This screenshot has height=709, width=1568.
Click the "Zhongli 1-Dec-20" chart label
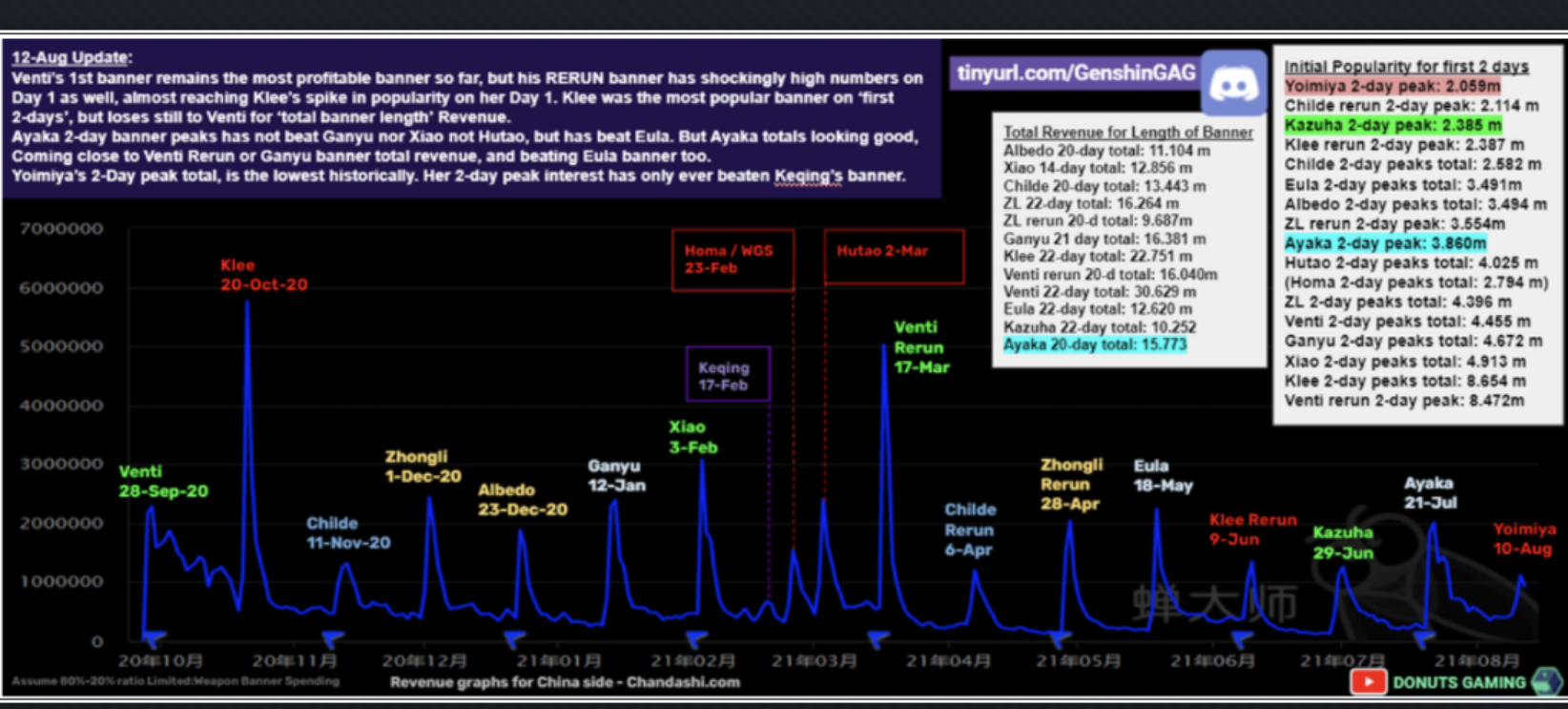click(423, 467)
